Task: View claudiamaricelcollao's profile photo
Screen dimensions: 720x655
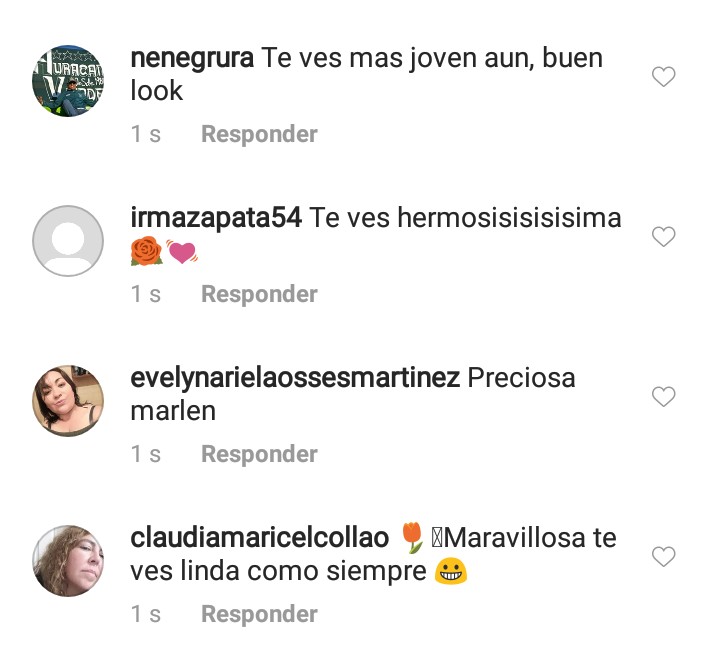Action: [68, 561]
